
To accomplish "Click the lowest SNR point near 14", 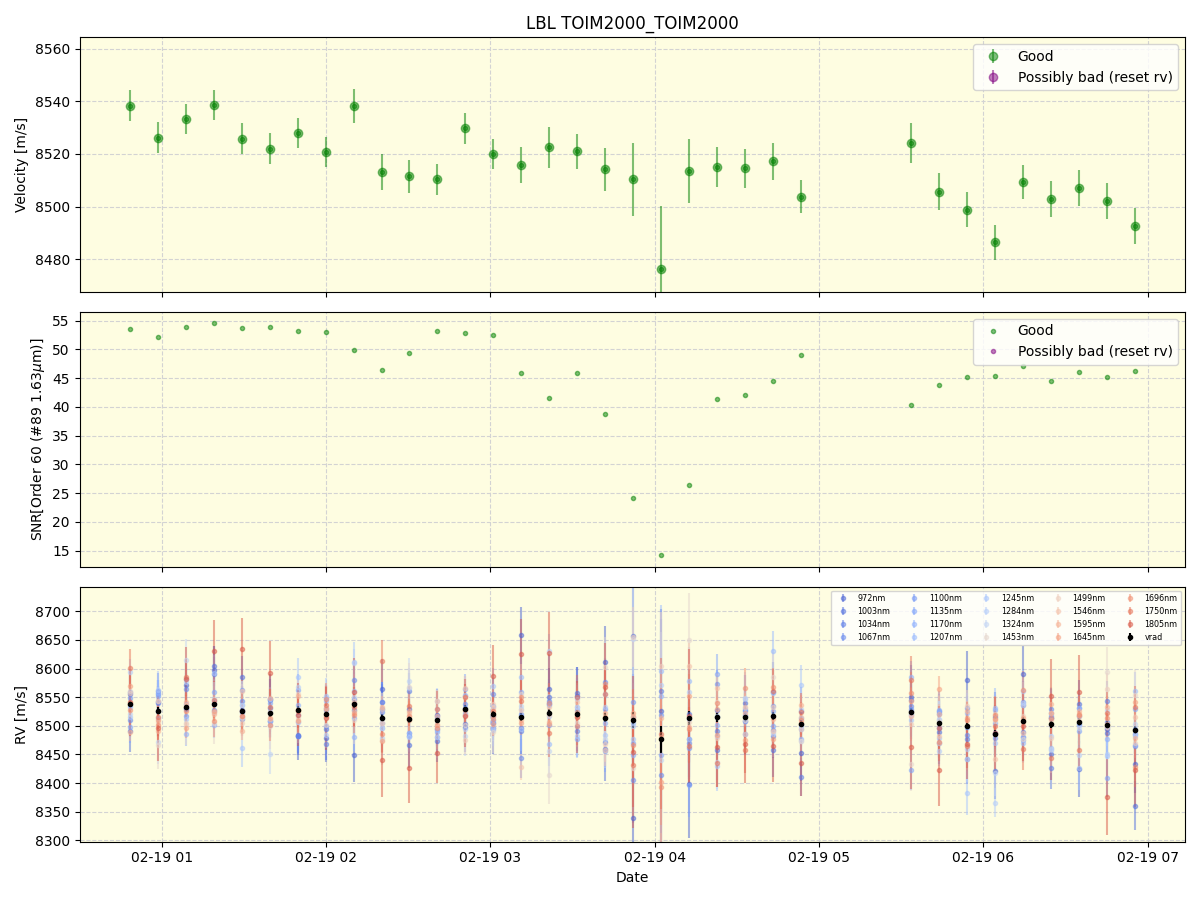I will coord(661,555).
